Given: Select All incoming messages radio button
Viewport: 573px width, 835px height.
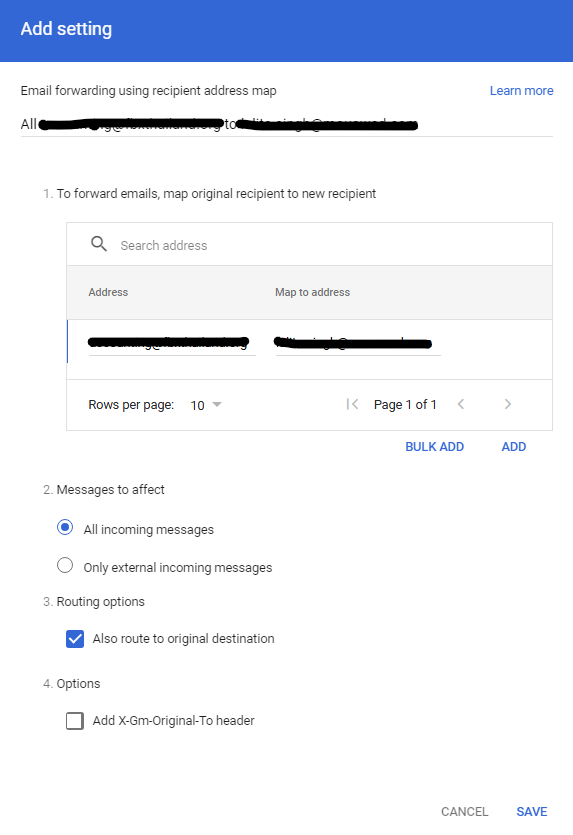Looking at the screenshot, I should (x=65, y=528).
